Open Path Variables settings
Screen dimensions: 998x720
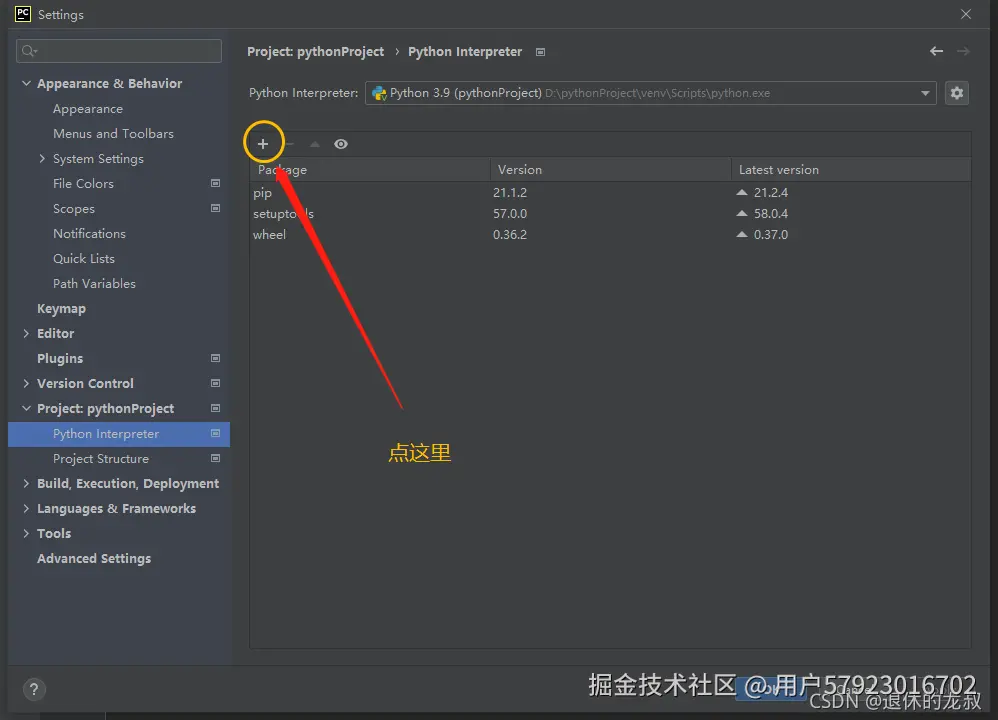click(94, 283)
